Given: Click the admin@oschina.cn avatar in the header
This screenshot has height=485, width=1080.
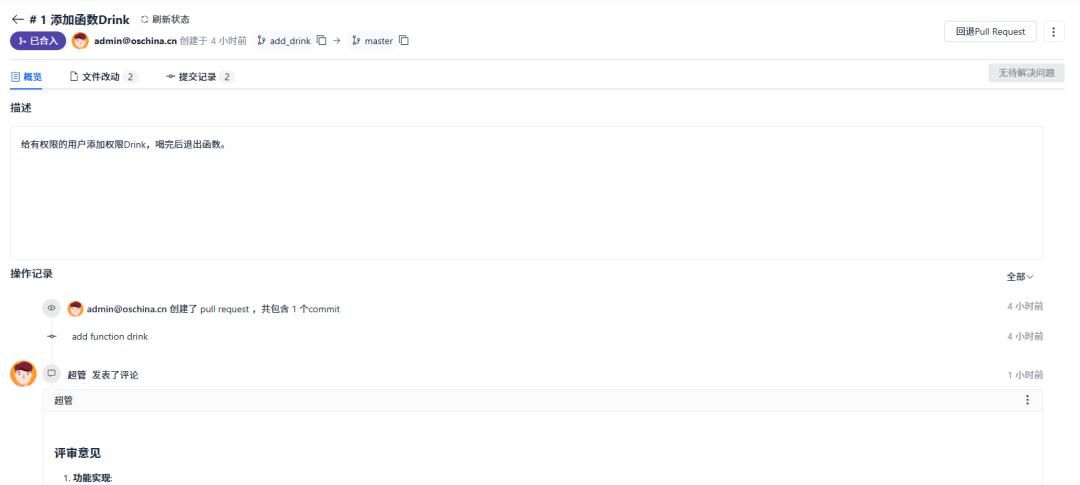Looking at the screenshot, I should point(80,40).
